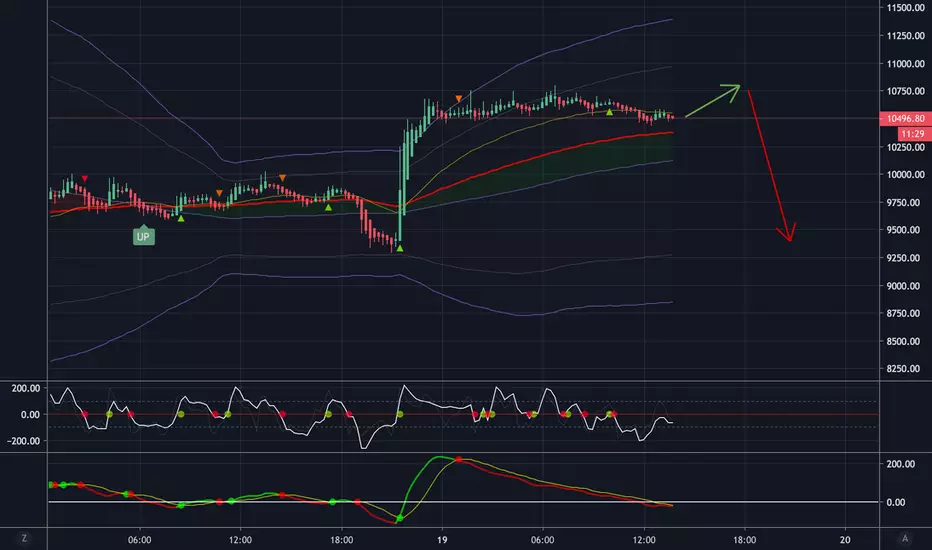This screenshot has width=932, height=550.
Task: Click the 10750.00 price axis label
Action: click(x=905, y=91)
